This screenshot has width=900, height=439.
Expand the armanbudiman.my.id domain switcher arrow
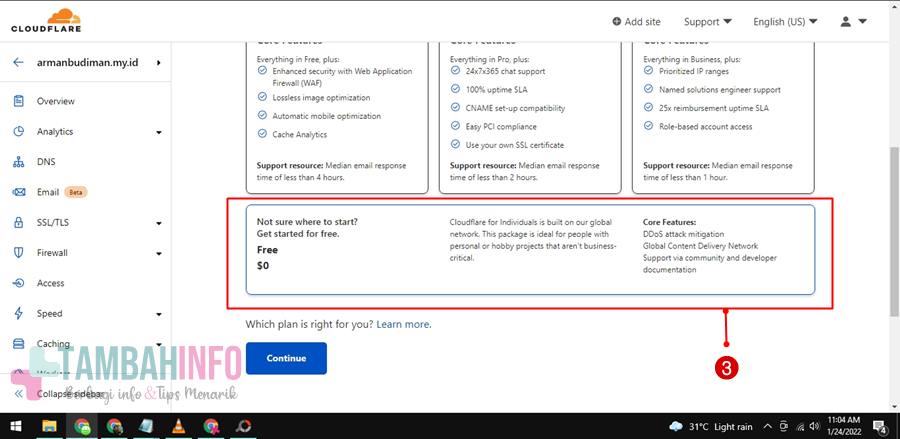coord(158,63)
